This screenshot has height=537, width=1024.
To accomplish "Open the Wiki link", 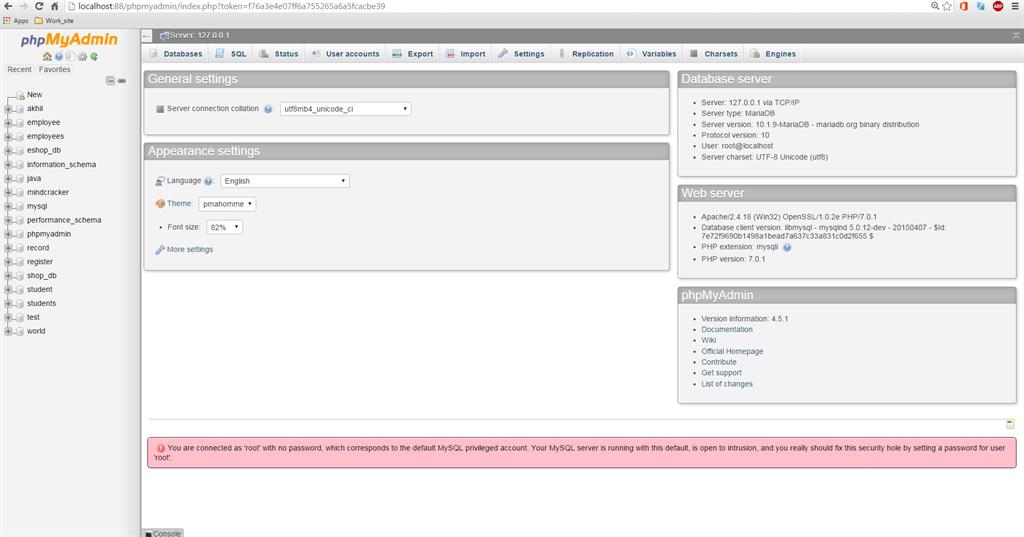I will [709, 340].
